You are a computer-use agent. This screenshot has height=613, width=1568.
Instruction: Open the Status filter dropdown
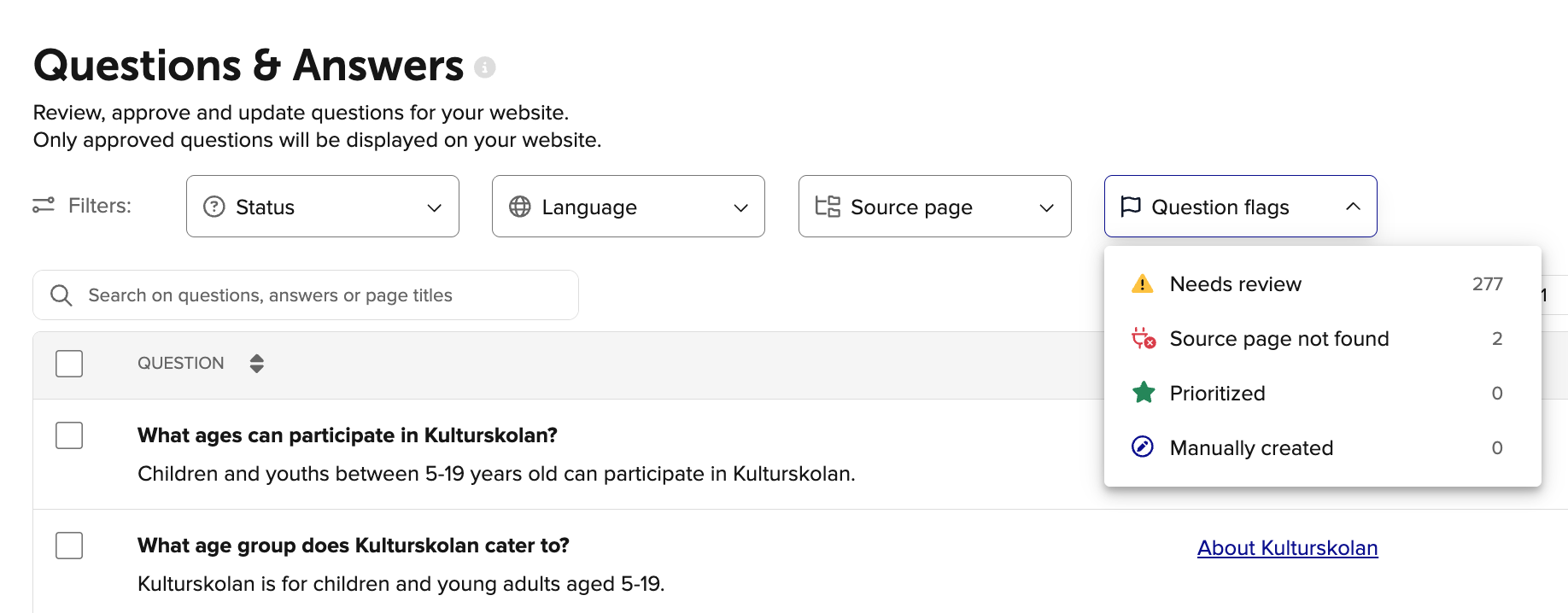(322, 207)
